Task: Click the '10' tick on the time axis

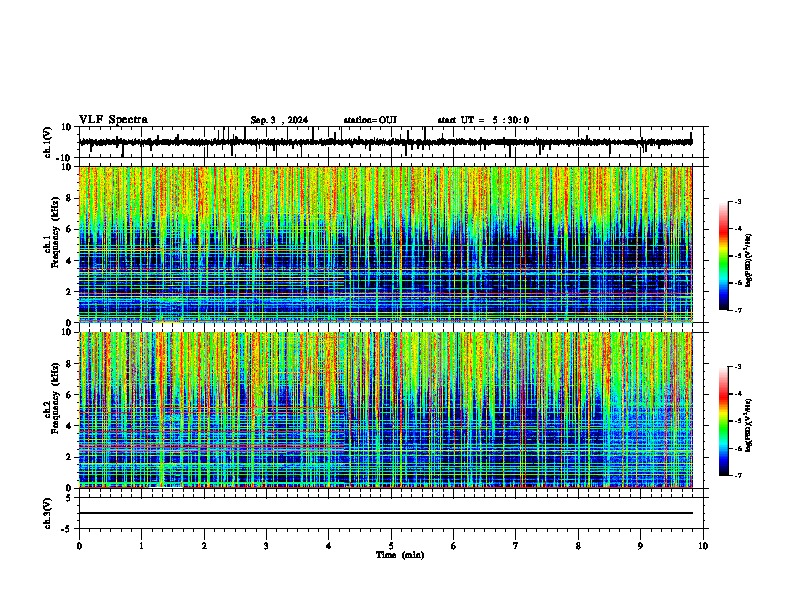Action: (703, 546)
